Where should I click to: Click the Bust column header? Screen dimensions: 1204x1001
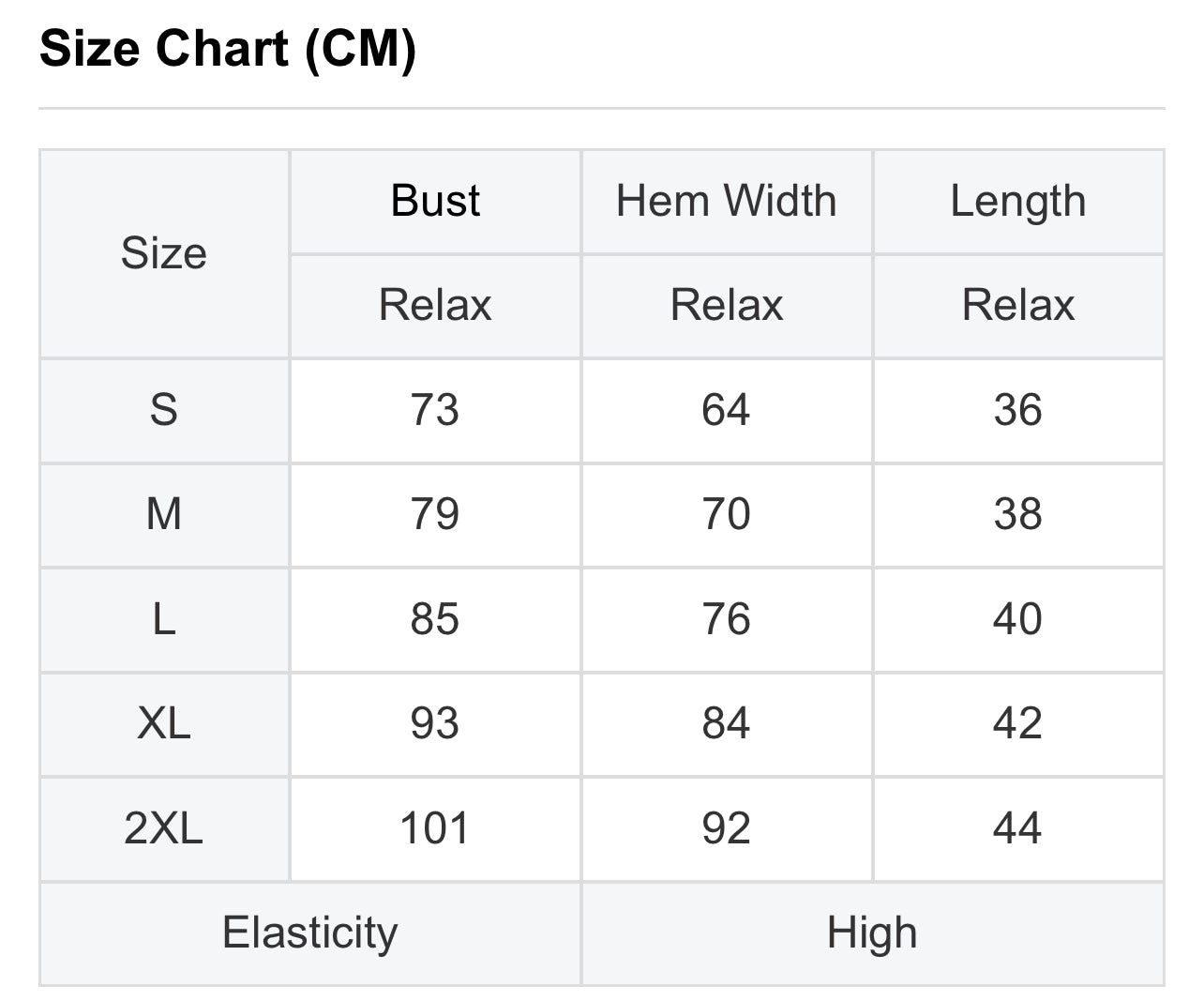[x=435, y=201]
